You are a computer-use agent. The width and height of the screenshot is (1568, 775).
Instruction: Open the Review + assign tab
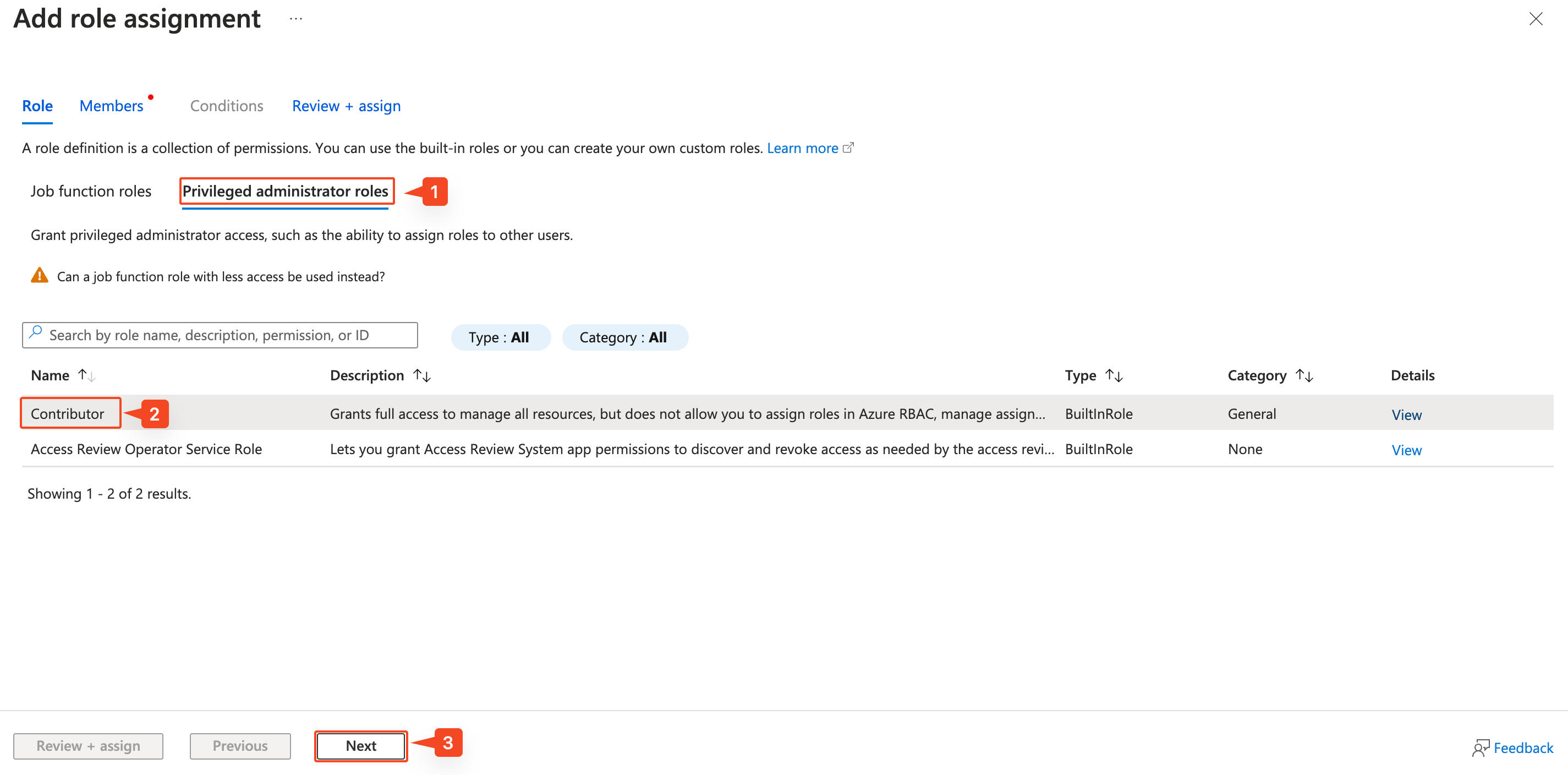point(347,106)
